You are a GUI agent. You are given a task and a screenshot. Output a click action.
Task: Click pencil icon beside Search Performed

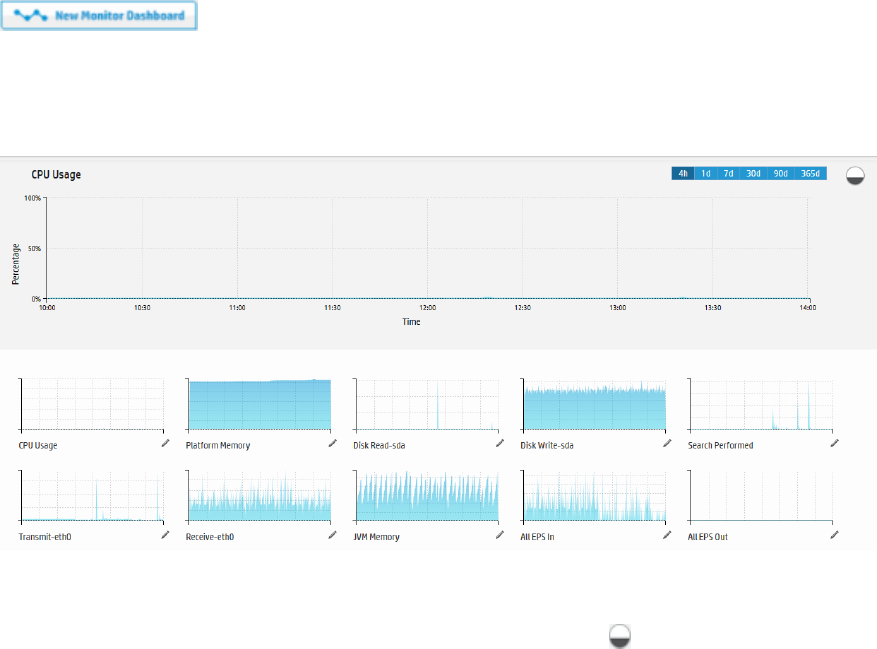point(834,443)
